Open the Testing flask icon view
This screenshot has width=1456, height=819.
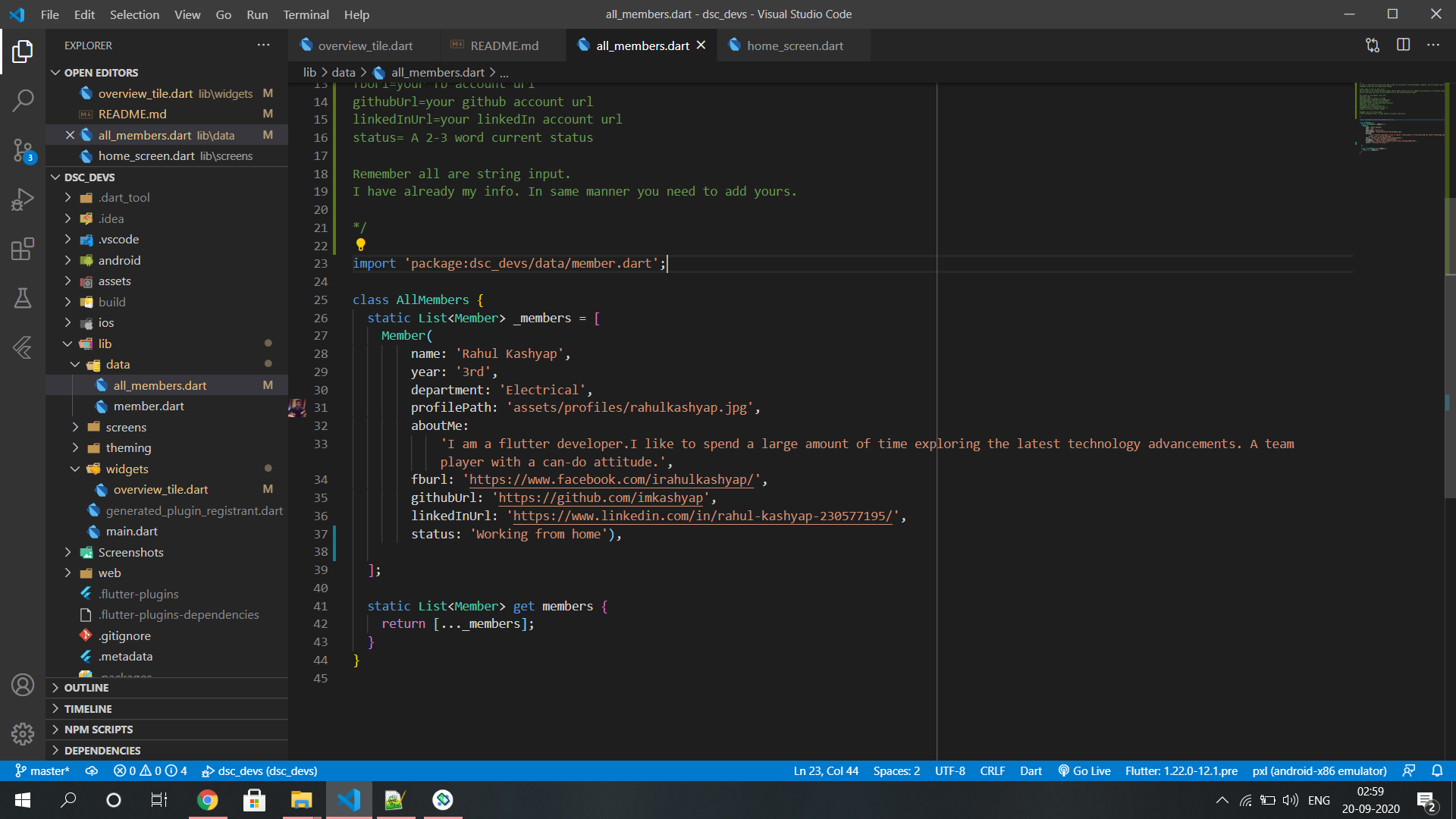coord(23,298)
